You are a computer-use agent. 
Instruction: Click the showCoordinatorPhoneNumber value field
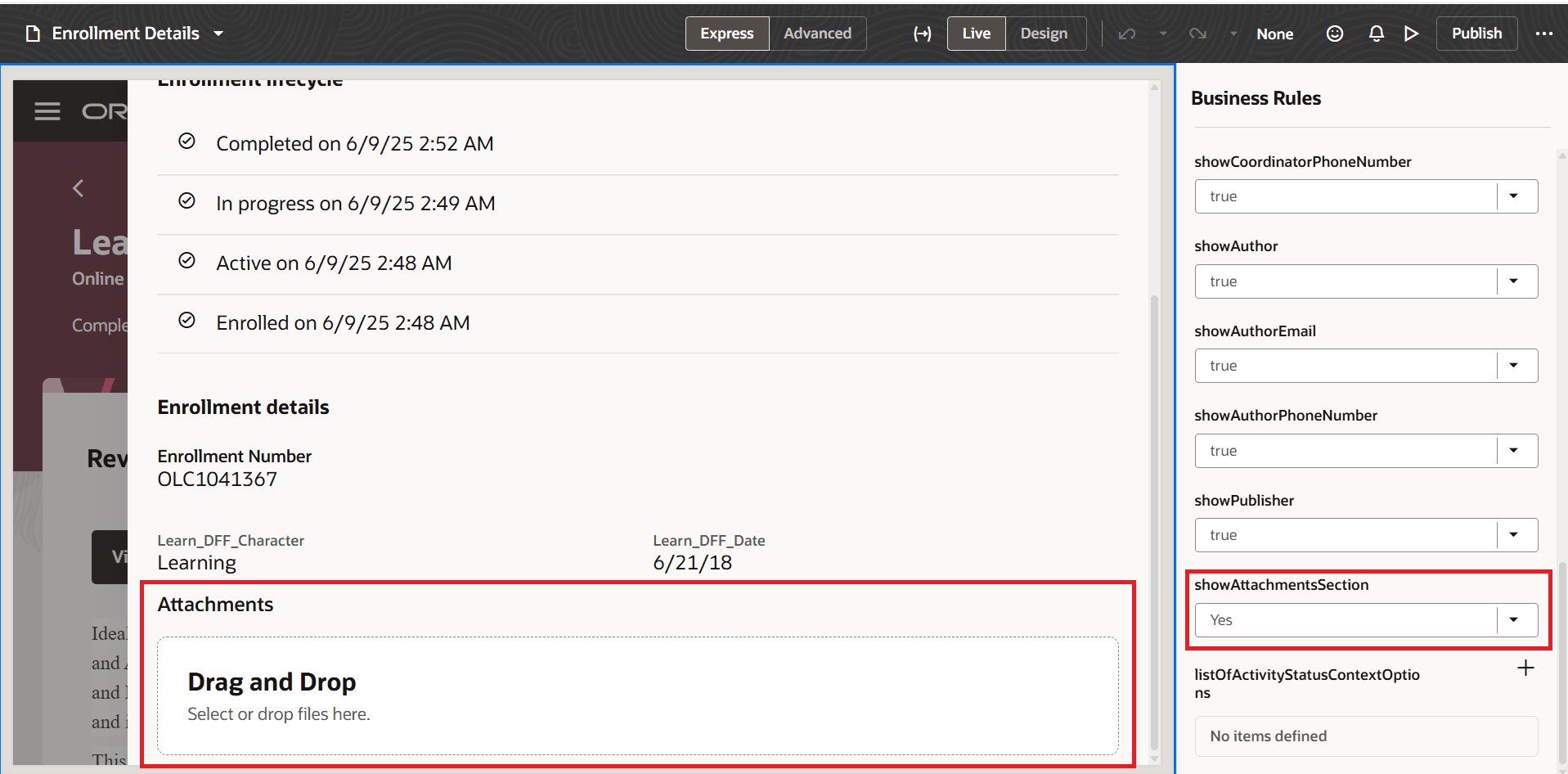click(x=1346, y=196)
